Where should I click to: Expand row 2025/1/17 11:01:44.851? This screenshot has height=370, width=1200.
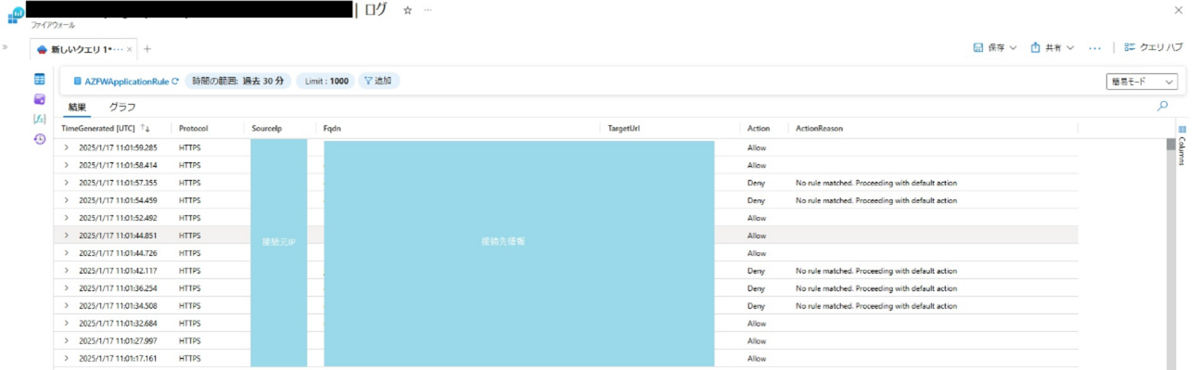(67, 235)
